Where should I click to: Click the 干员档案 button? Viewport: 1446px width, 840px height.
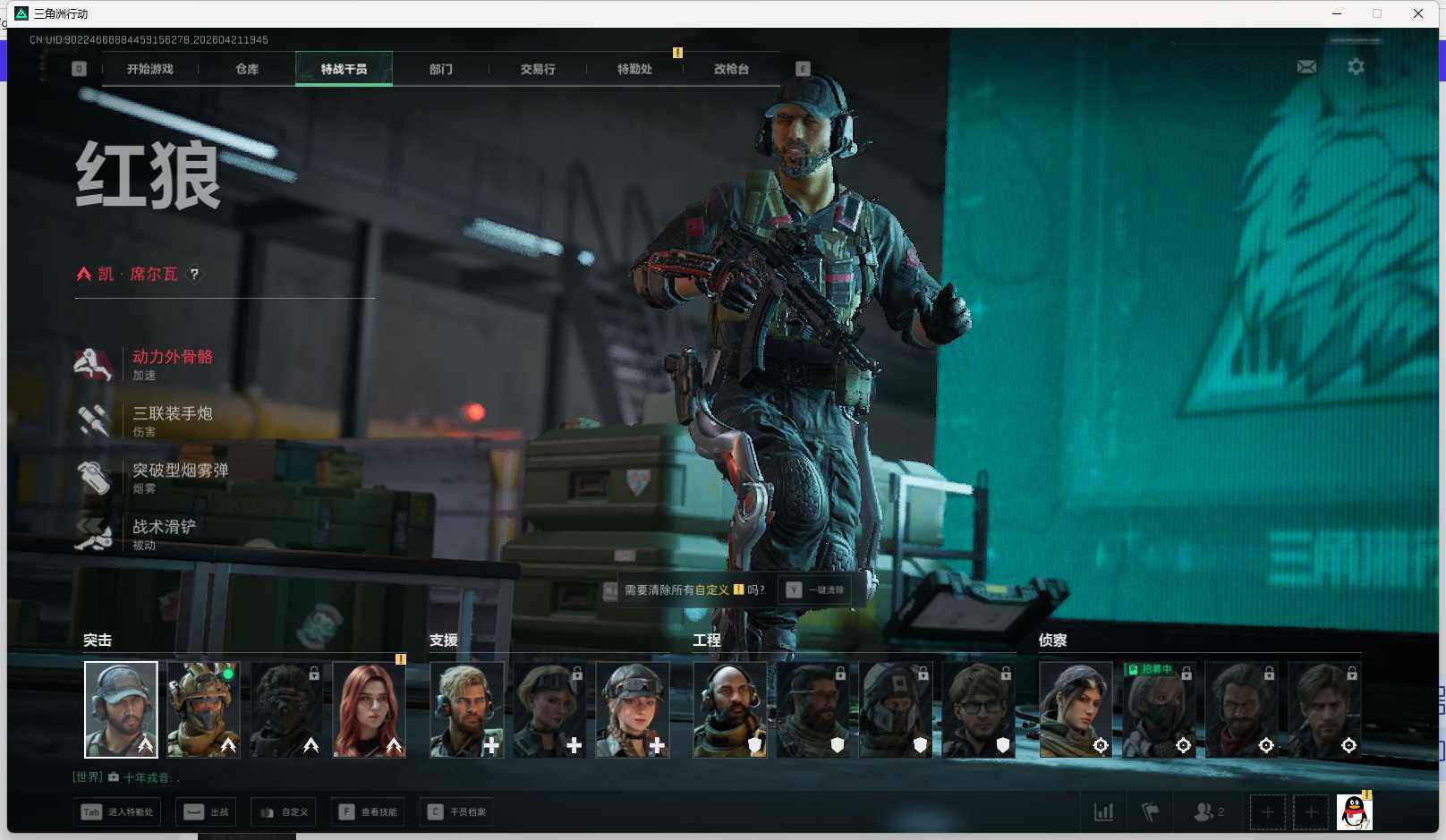pos(456,812)
